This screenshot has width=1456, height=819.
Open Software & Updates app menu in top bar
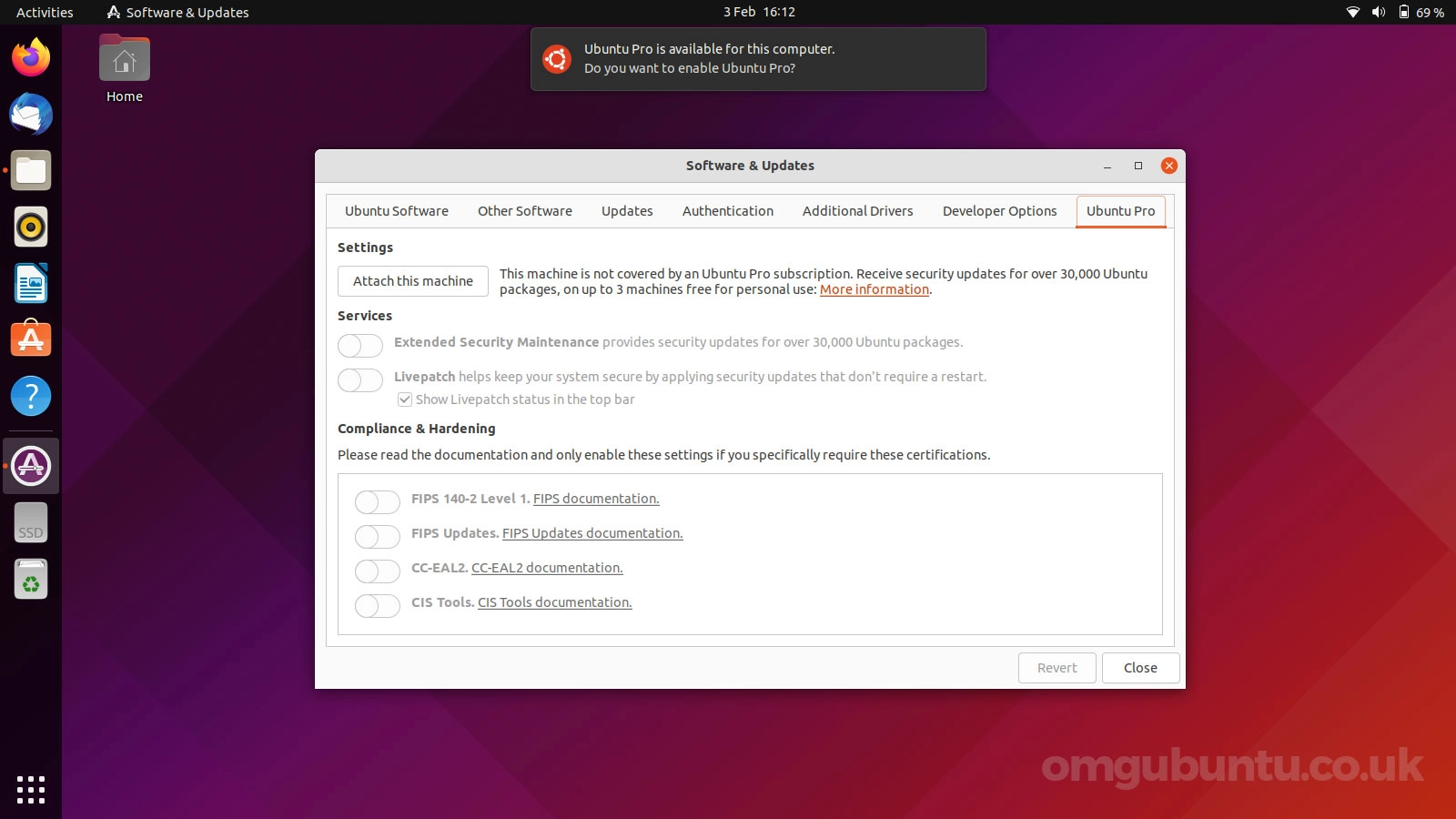coord(178,12)
